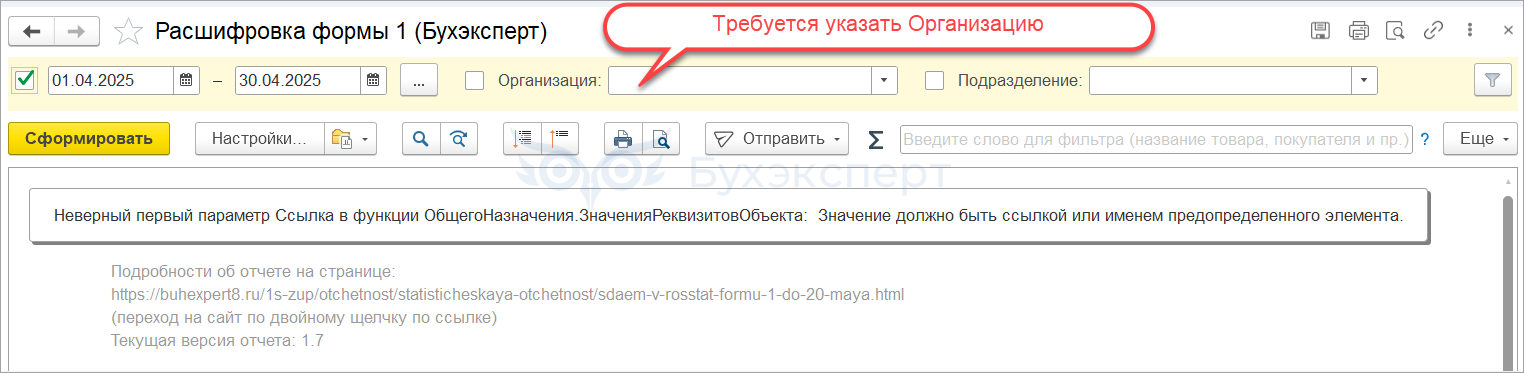Expand the Подразделение dropdown list
1524x373 pixels.
click(1364, 81)
